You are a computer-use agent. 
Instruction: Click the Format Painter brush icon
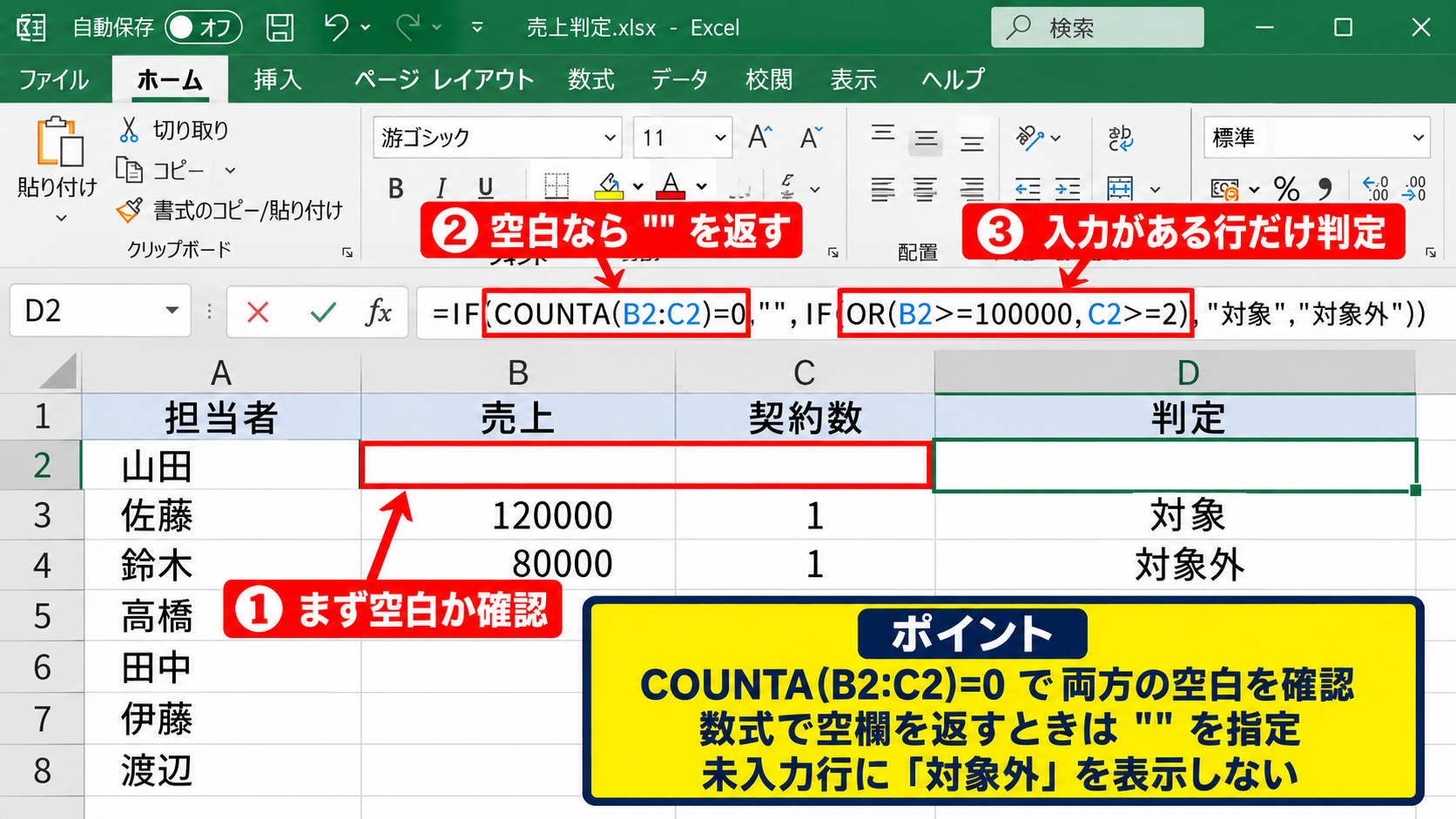pos(129,210)
